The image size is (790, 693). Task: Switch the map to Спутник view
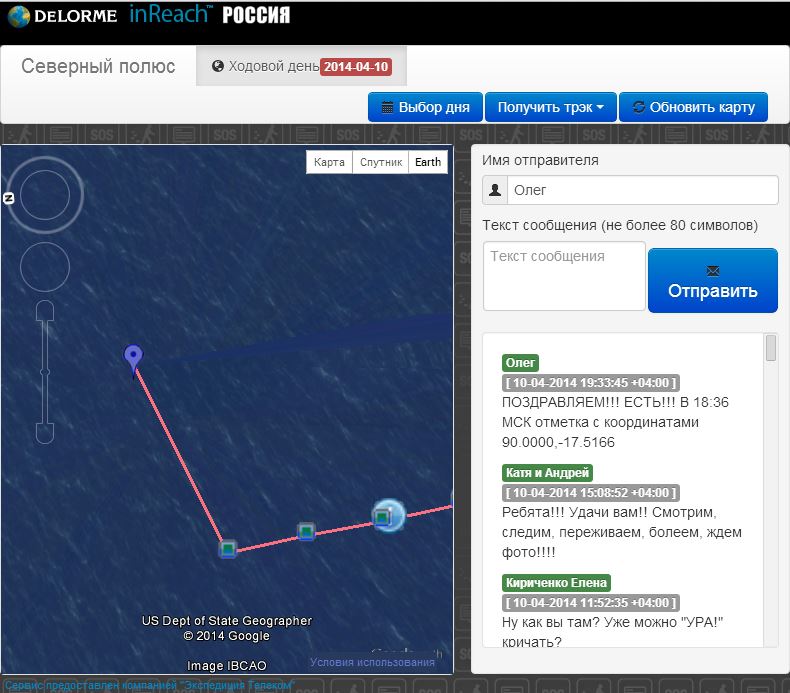(381, 163)
